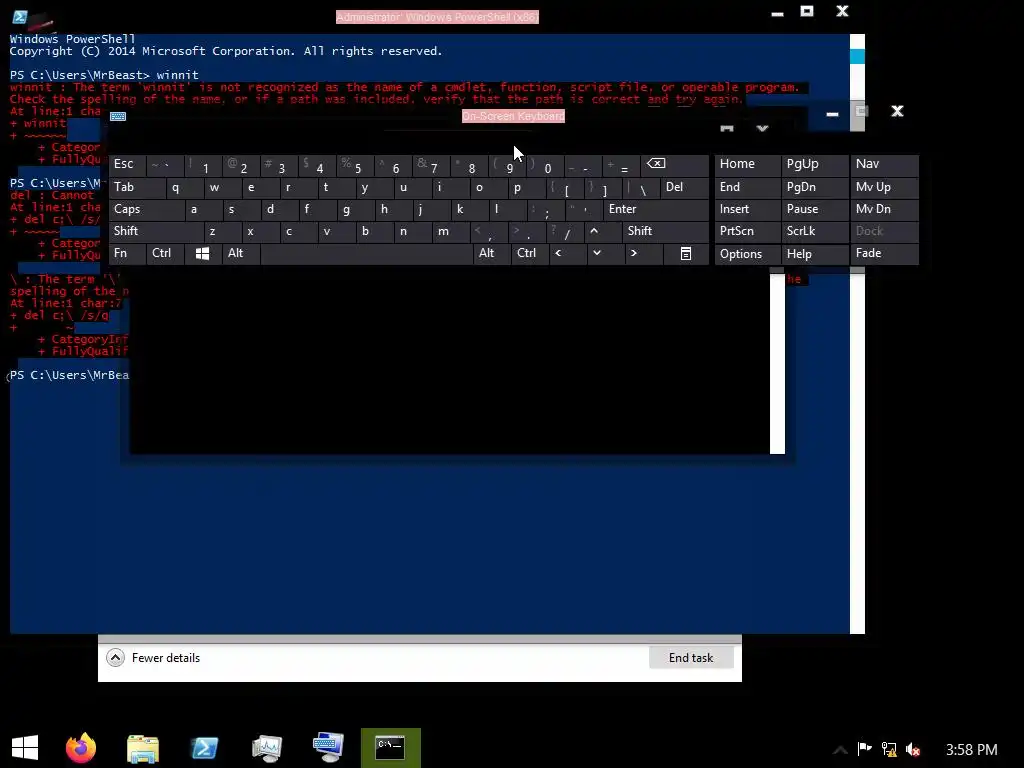Toggle the right Shift key
The height and width of the screenshot is (768, 1024).
(665, 231)
